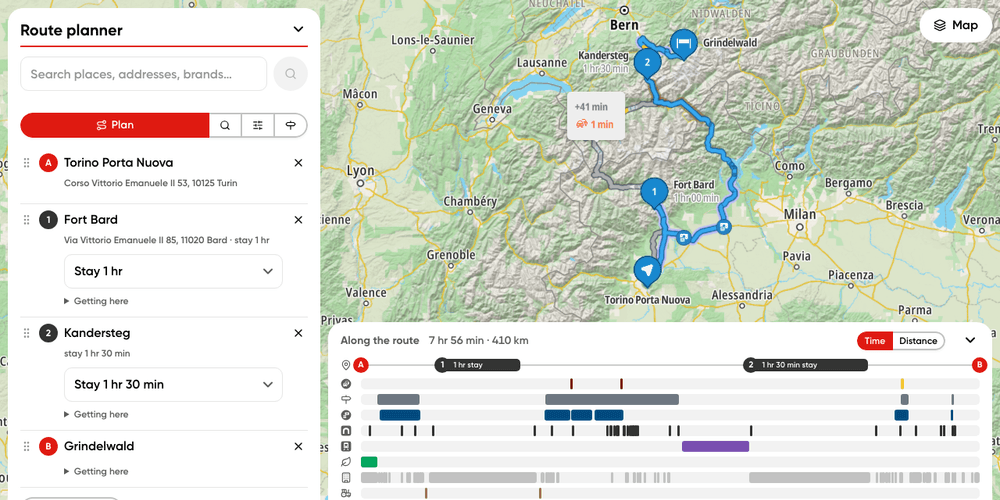Screen dimensions: 1000x500
Task: Click the tractor row icon
Action: point(346,493)
